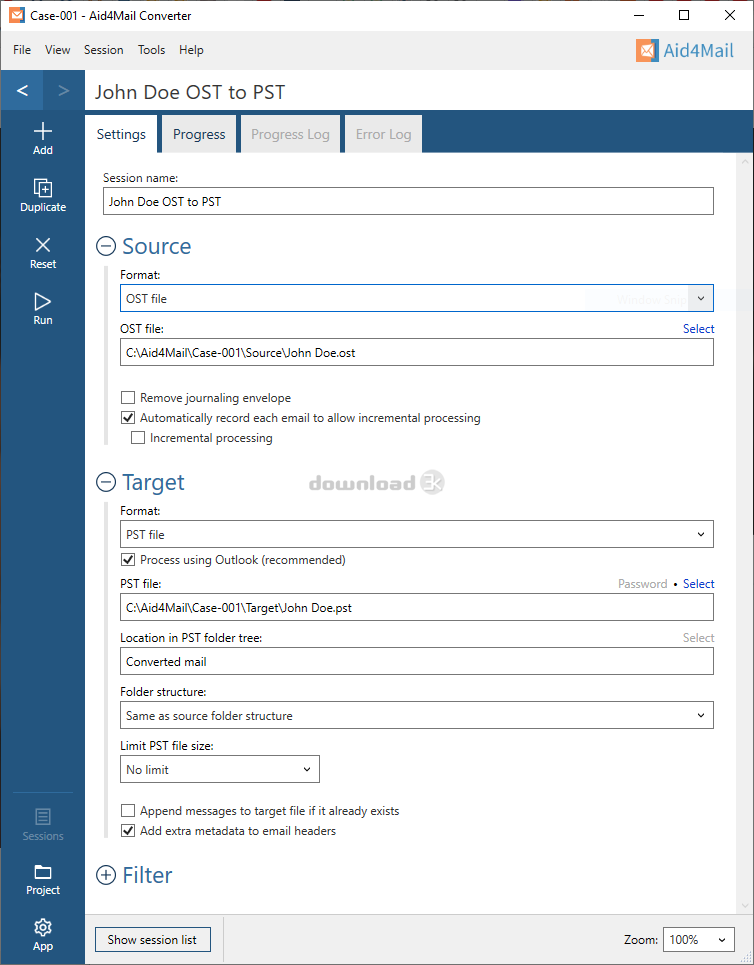The image size is (754, 965).
Task: Switch to the Progress Log tab
Action: 291,134
